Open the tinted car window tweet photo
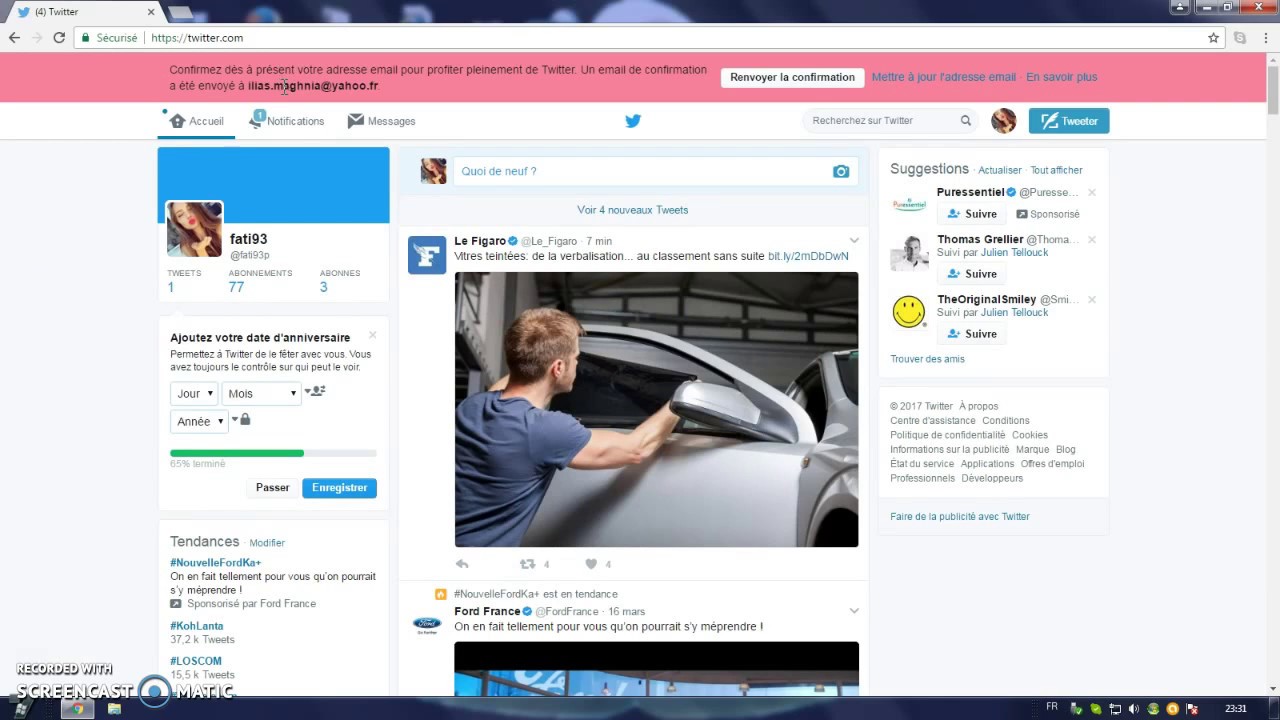Viewport: 1280px width, 720px height. click(x=656, y=410)
